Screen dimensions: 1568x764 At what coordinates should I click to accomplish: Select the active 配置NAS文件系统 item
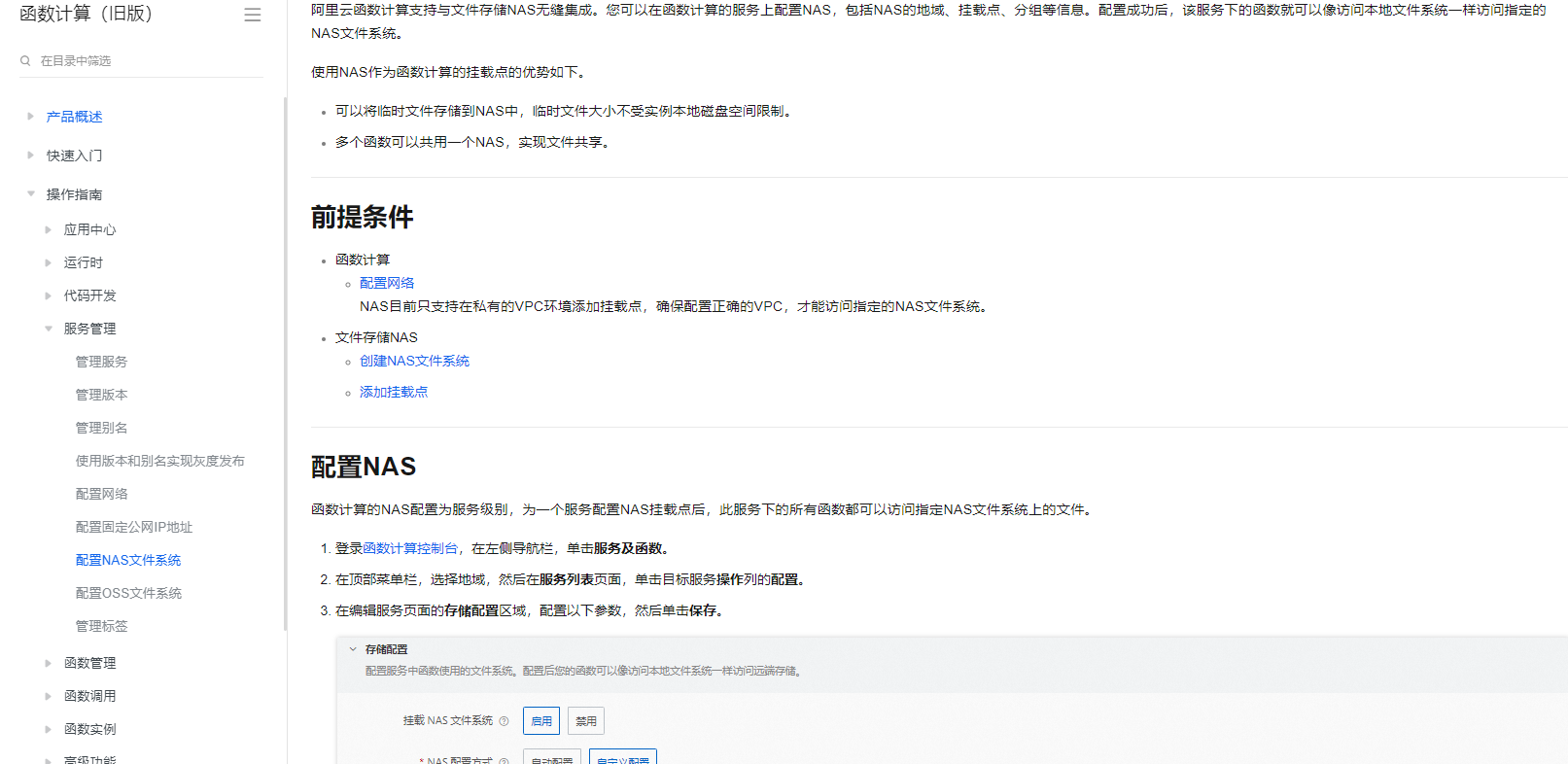tap(128, 560)
